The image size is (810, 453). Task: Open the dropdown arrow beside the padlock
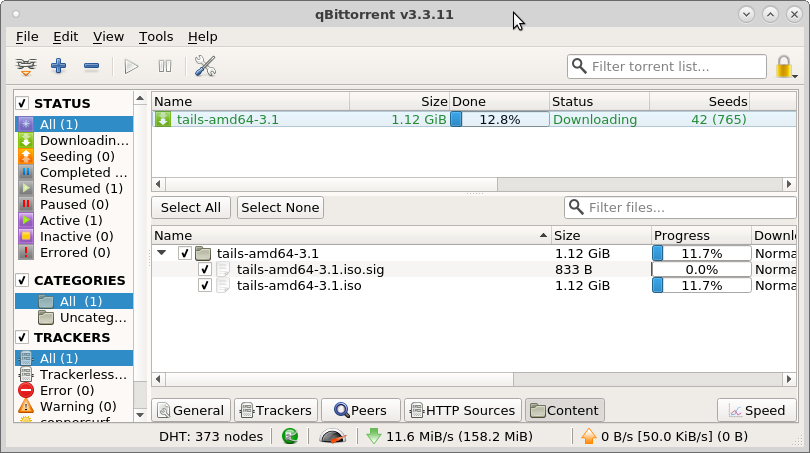(x=796, y=75)
